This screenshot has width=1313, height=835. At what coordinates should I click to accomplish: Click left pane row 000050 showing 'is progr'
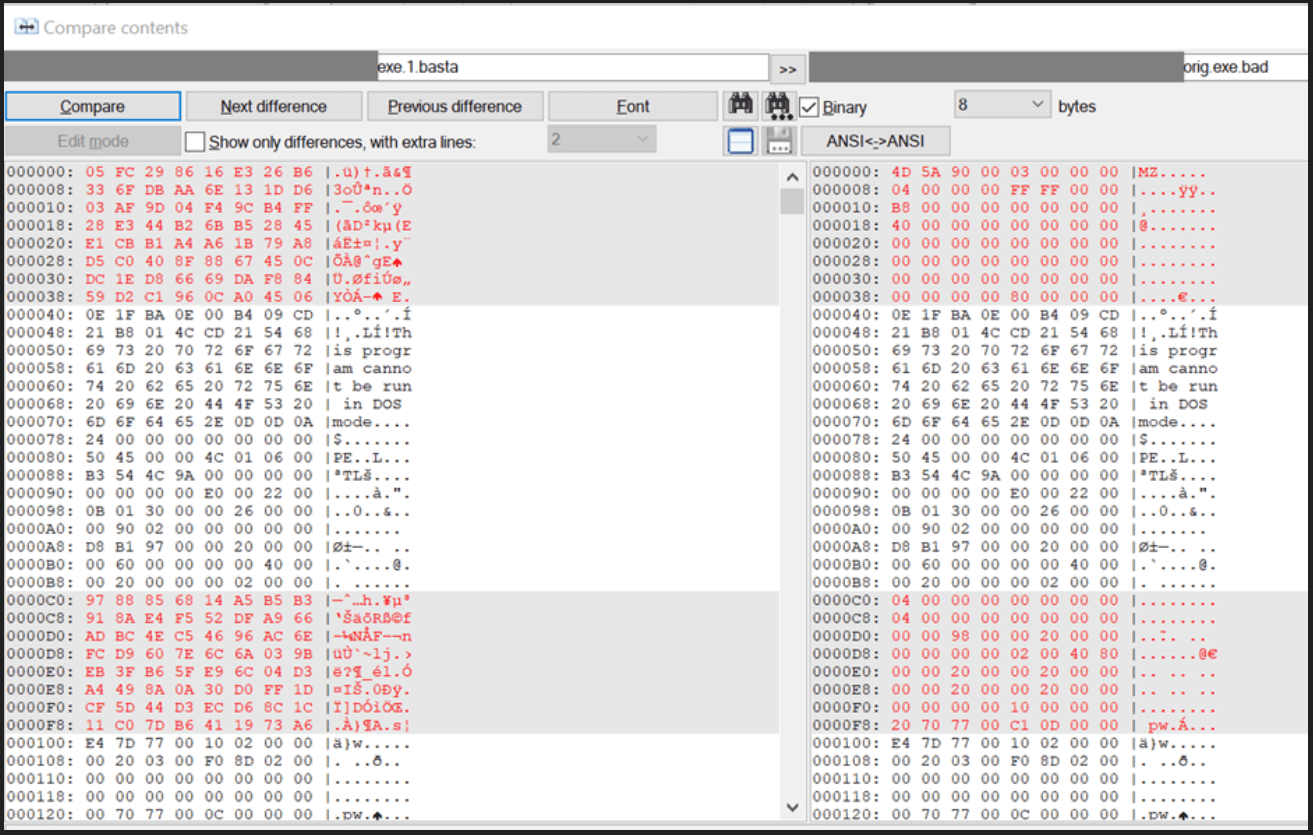click(210, 351)
